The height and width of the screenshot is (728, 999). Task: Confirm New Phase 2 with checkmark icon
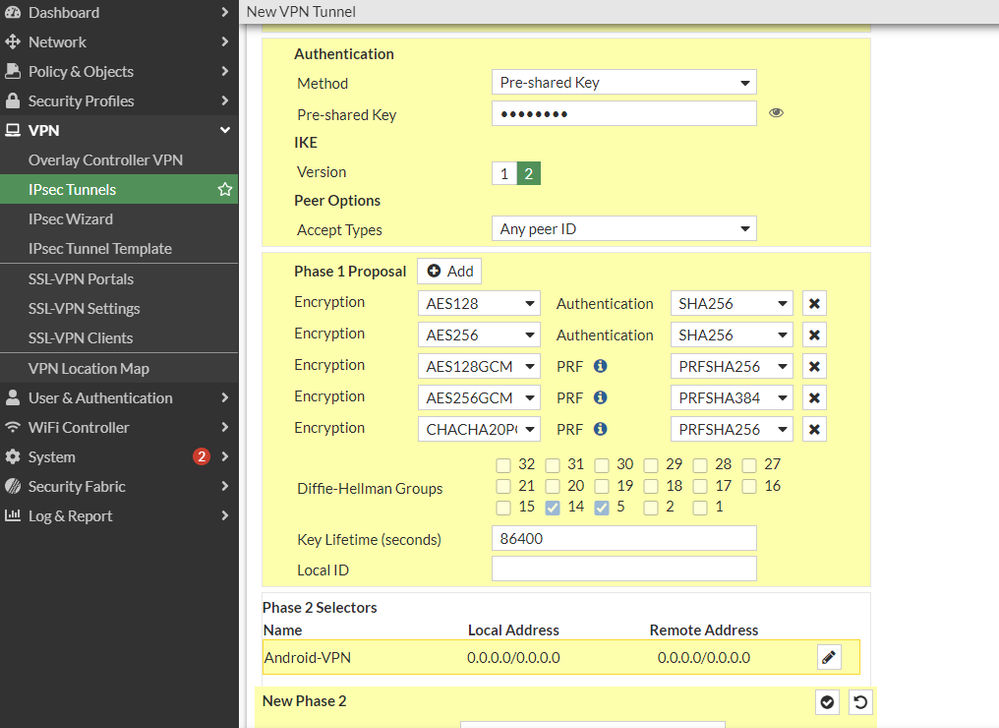(x=827, y=702)
